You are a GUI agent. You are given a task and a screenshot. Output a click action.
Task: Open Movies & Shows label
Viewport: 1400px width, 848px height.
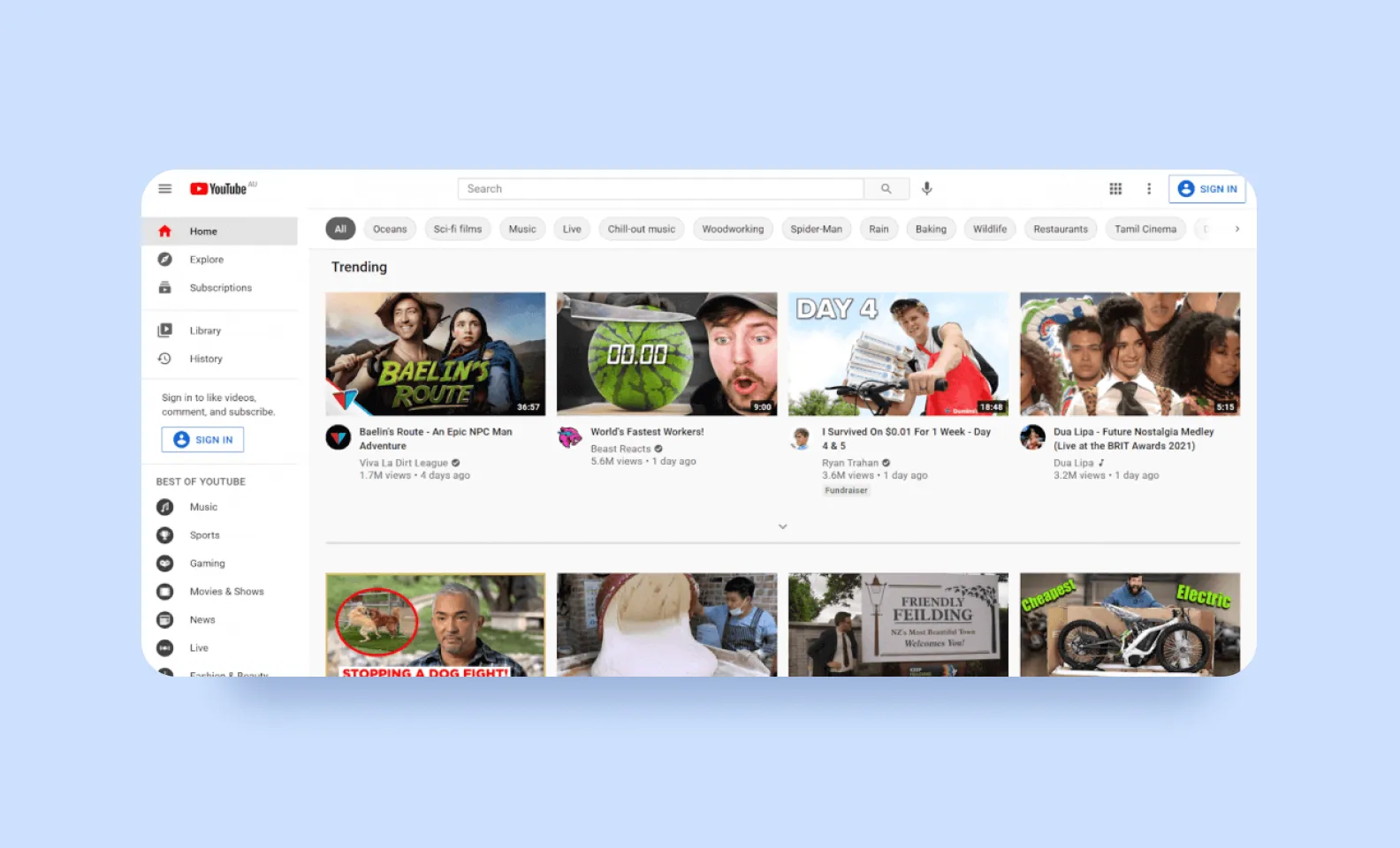click(227, 592)
